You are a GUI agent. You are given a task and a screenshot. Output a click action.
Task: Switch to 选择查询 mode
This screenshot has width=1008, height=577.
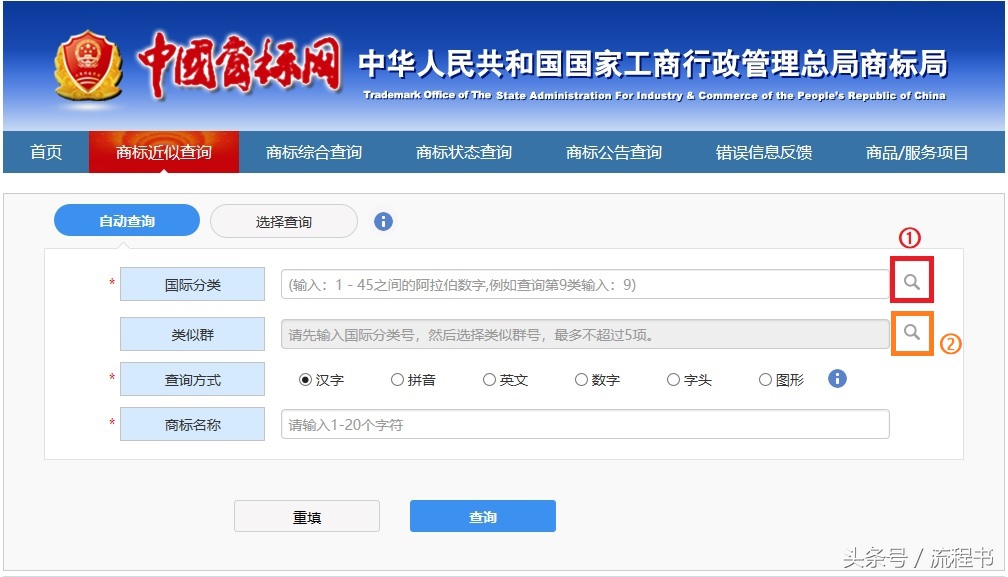coord(283,220)
